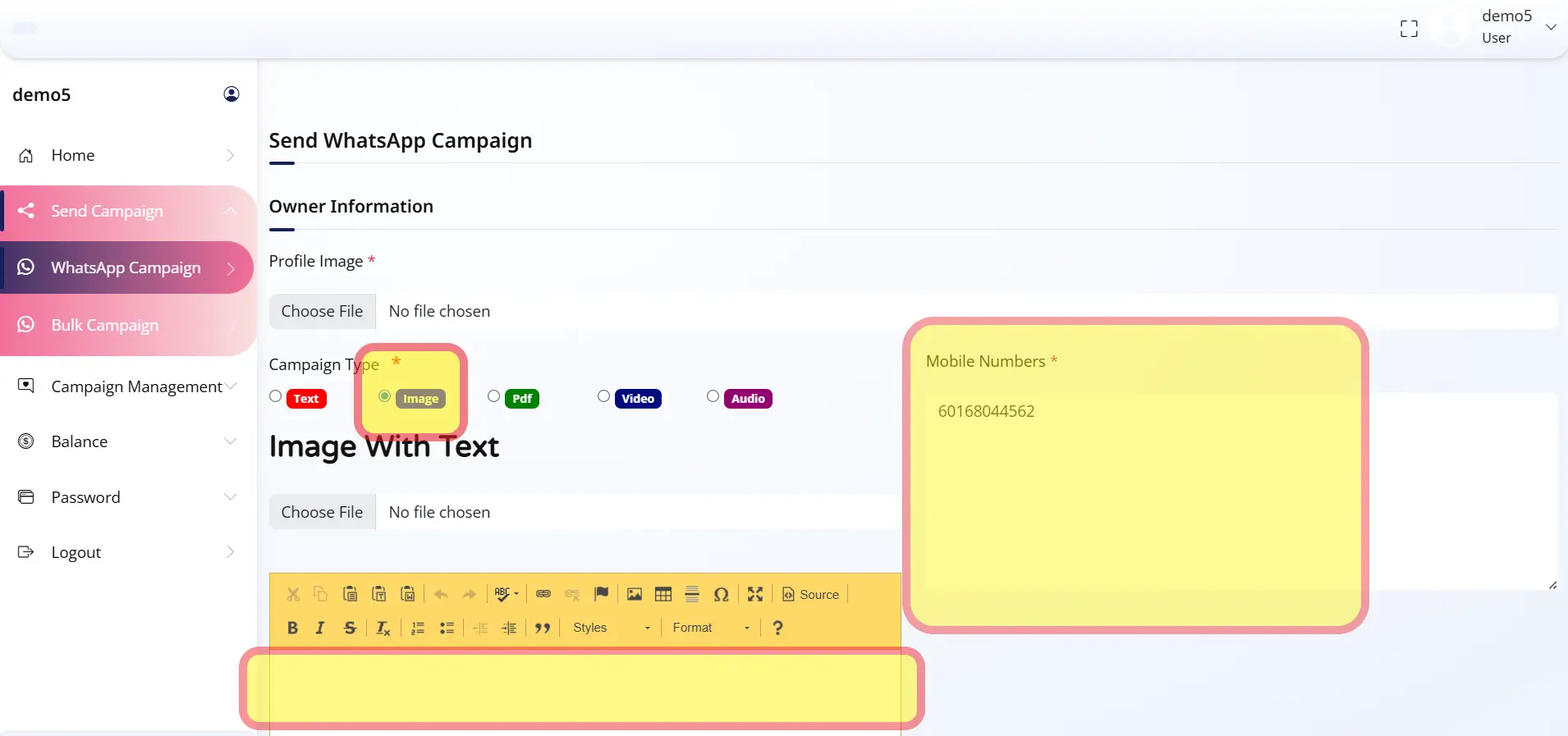This screenshot has width=1568, height=736.
Task: Click the Unlink icon in toolbar
Action: point(572,594)
